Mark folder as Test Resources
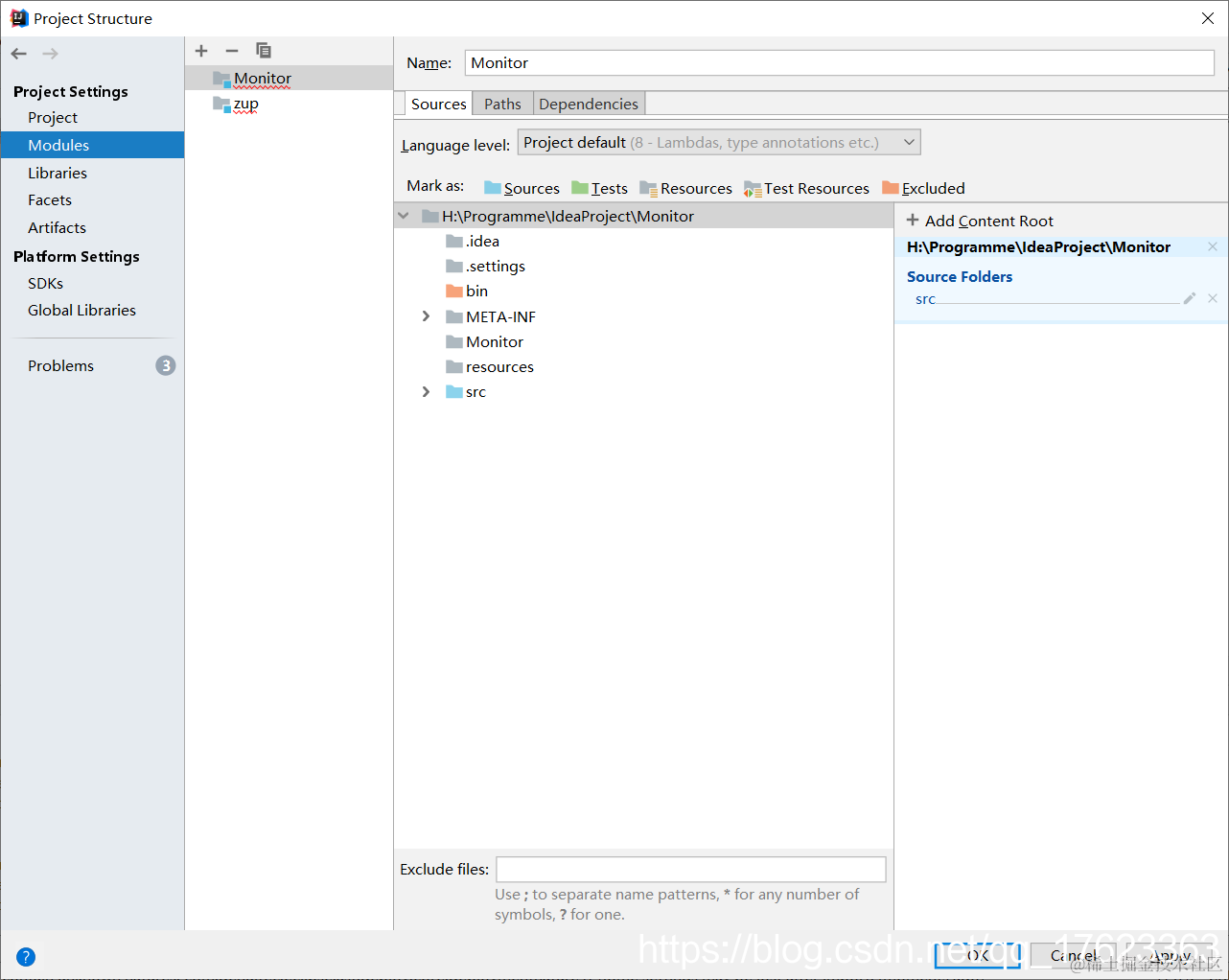Viewport: 1229px width, 980px height. (x=806, y=188)
